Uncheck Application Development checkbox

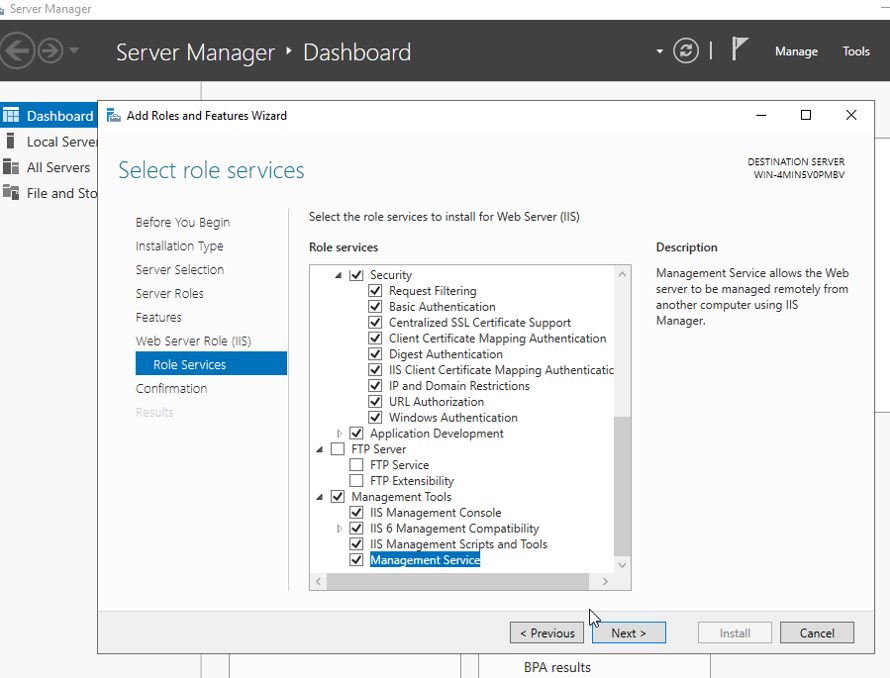[356, 433]
